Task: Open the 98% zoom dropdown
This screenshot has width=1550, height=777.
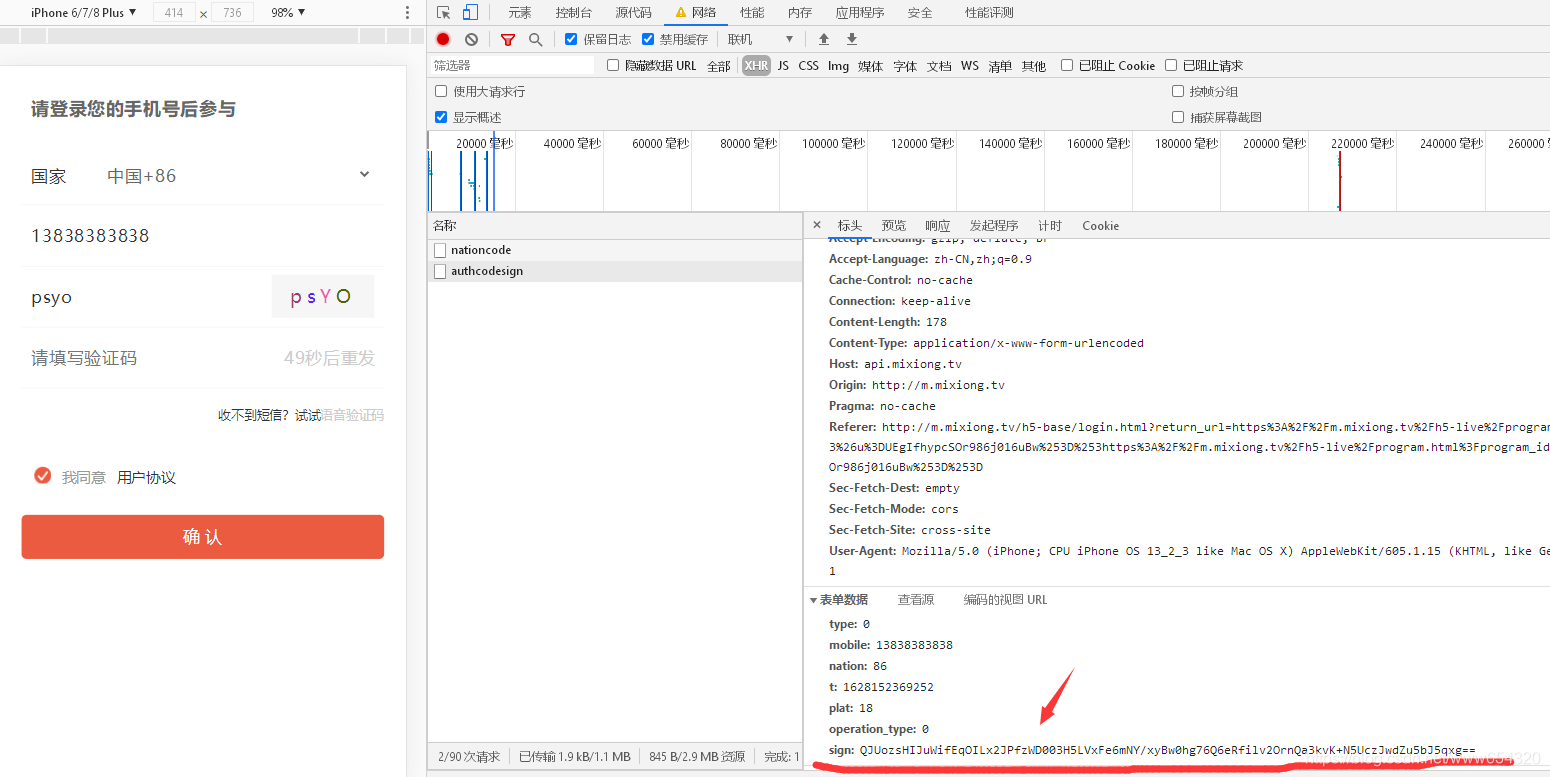Action: pyautogui.click(x=288, y=13)
